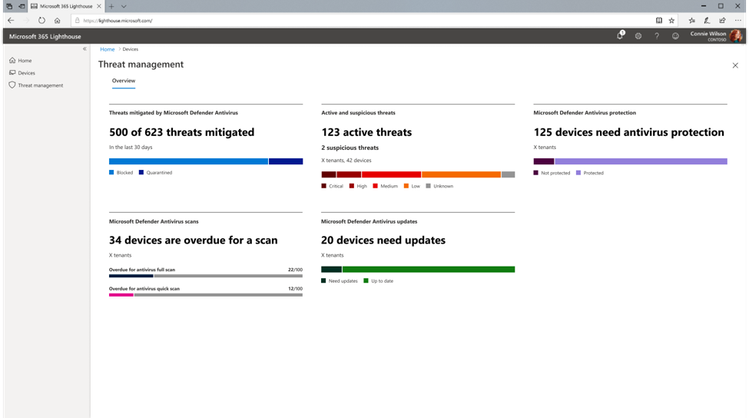Click browser forward arrow
Viewport: 749px width, 418px height.
(26, 21)
